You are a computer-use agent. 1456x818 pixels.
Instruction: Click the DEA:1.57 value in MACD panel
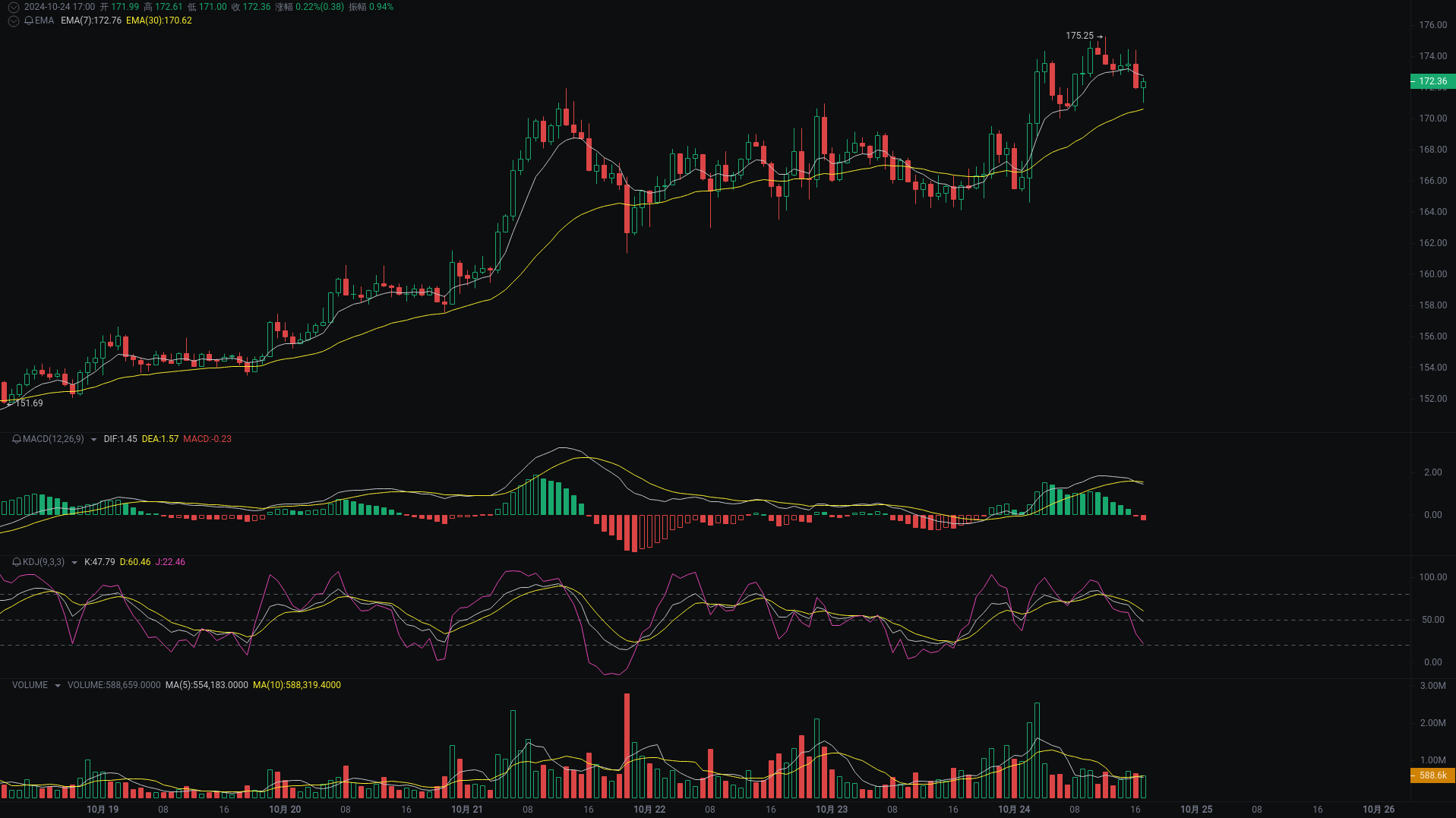pyautogui.click(x=159, y=439)
